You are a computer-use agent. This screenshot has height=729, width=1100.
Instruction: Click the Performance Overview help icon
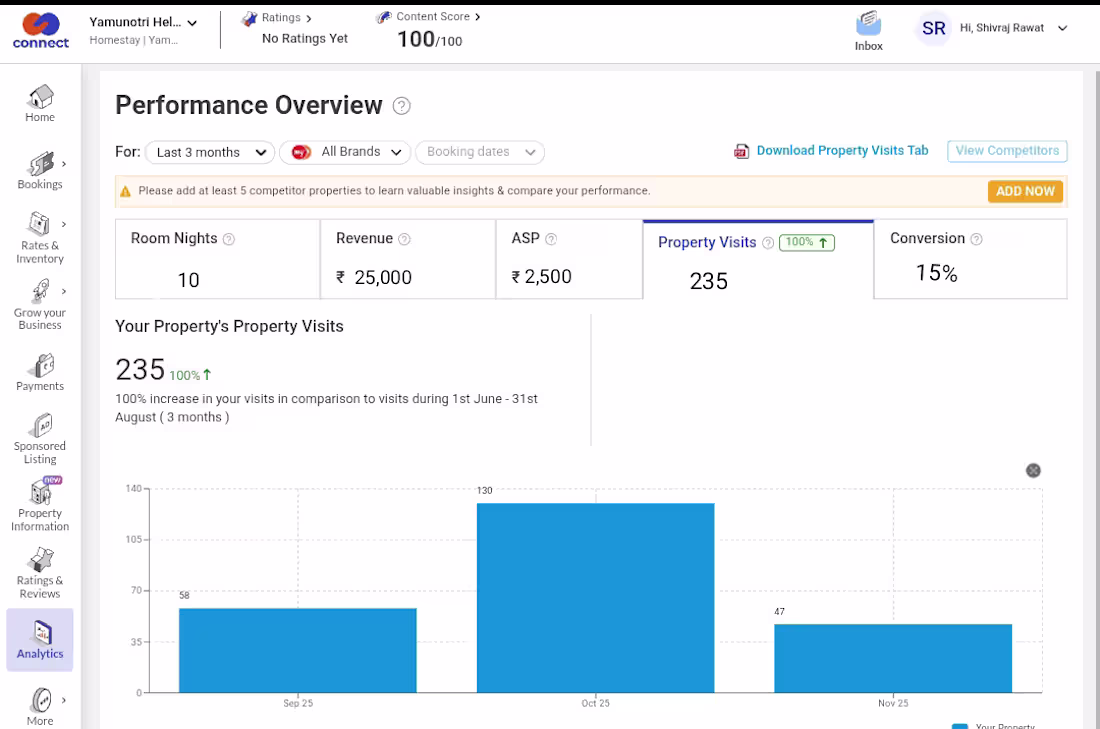pos(401,106)
